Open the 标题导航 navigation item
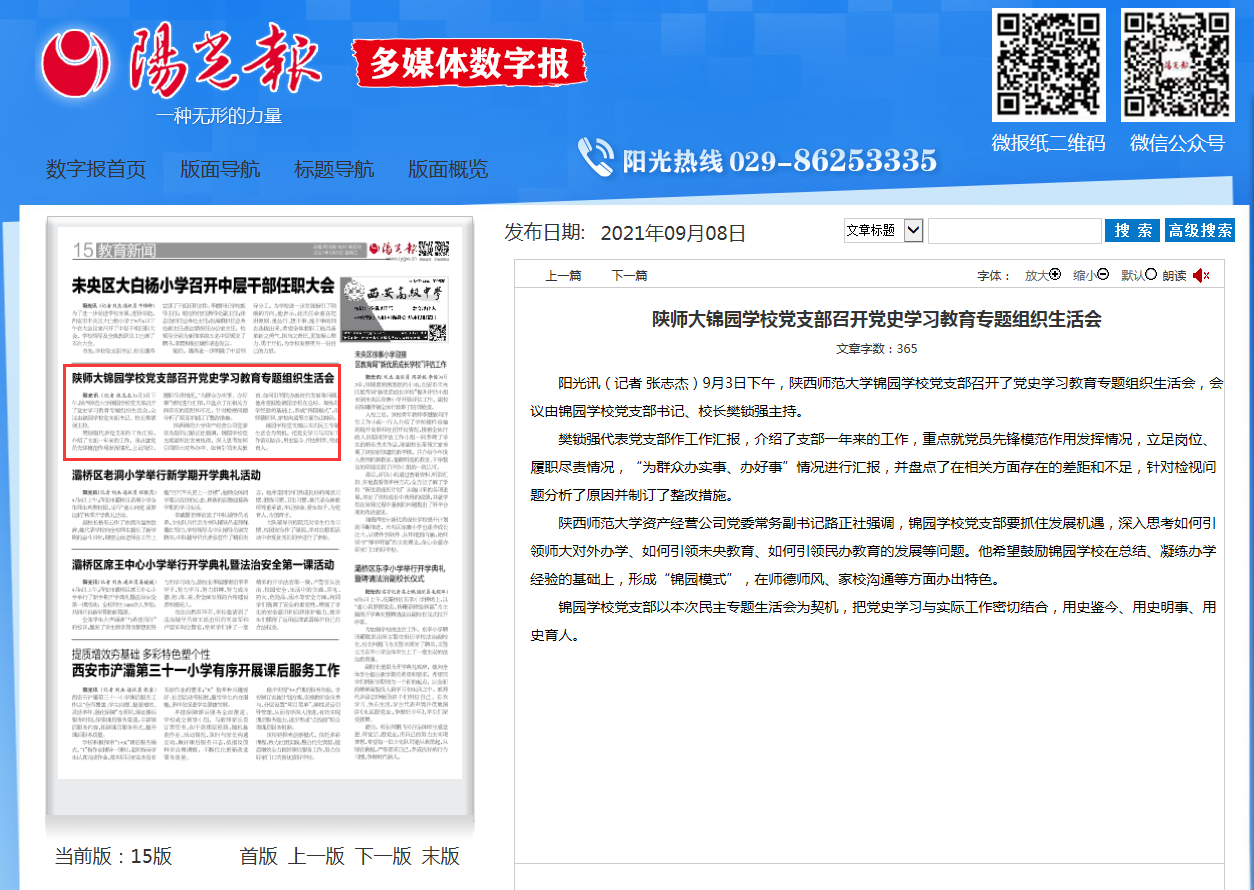 coord(334,169)
